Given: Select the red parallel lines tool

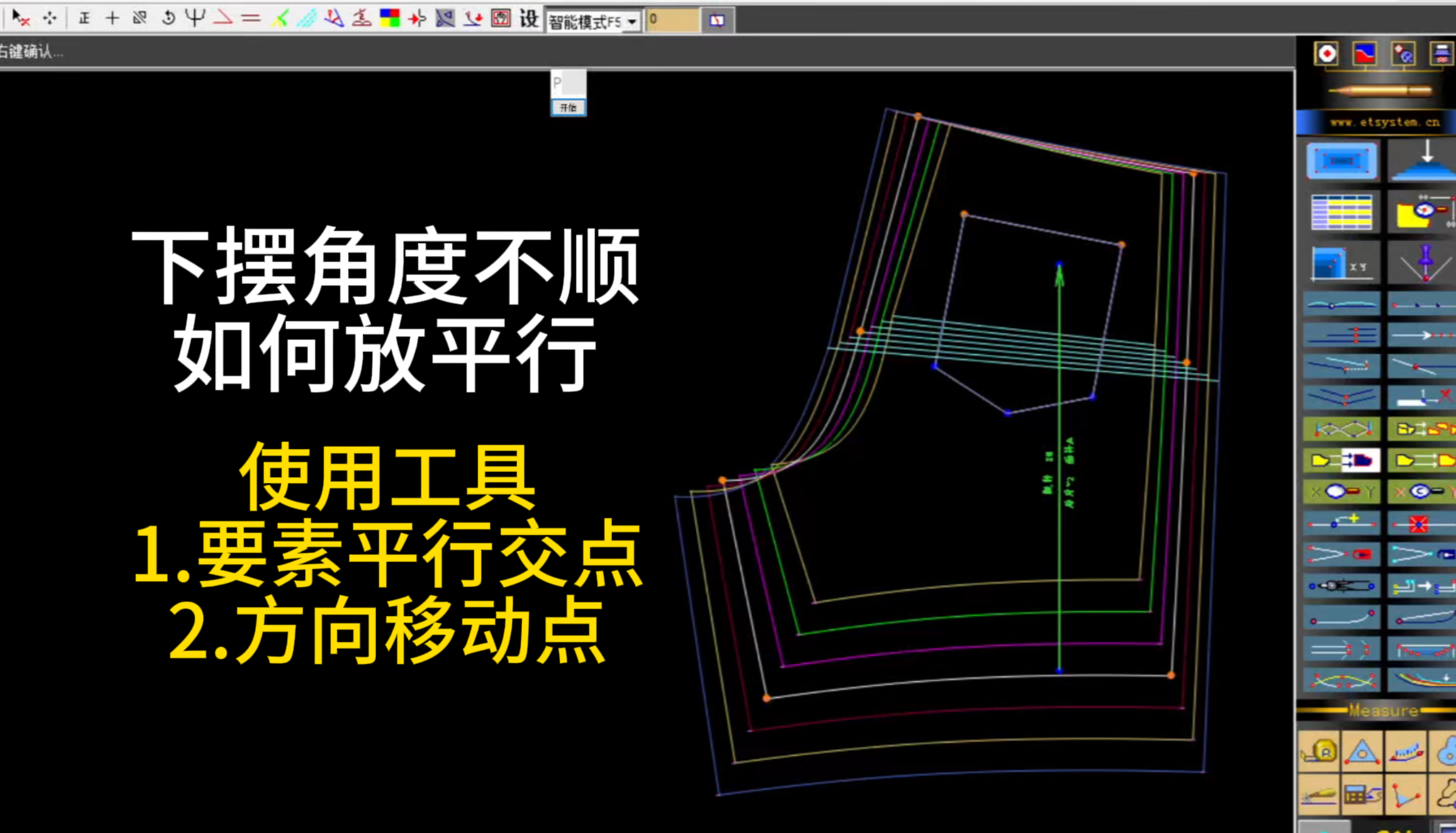Looking at the screenshot, I should 251,19.
